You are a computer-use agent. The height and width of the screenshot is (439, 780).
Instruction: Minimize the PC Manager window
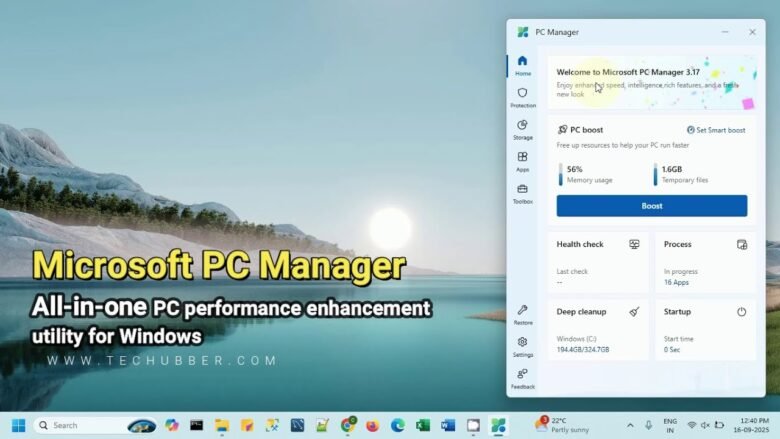click(725, 32)
